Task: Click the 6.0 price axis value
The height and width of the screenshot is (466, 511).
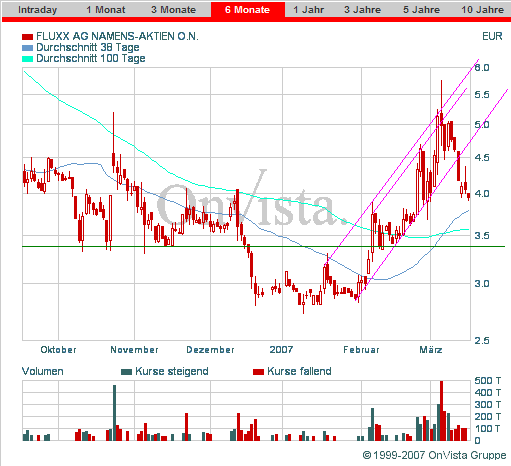Action: [482, 68]
